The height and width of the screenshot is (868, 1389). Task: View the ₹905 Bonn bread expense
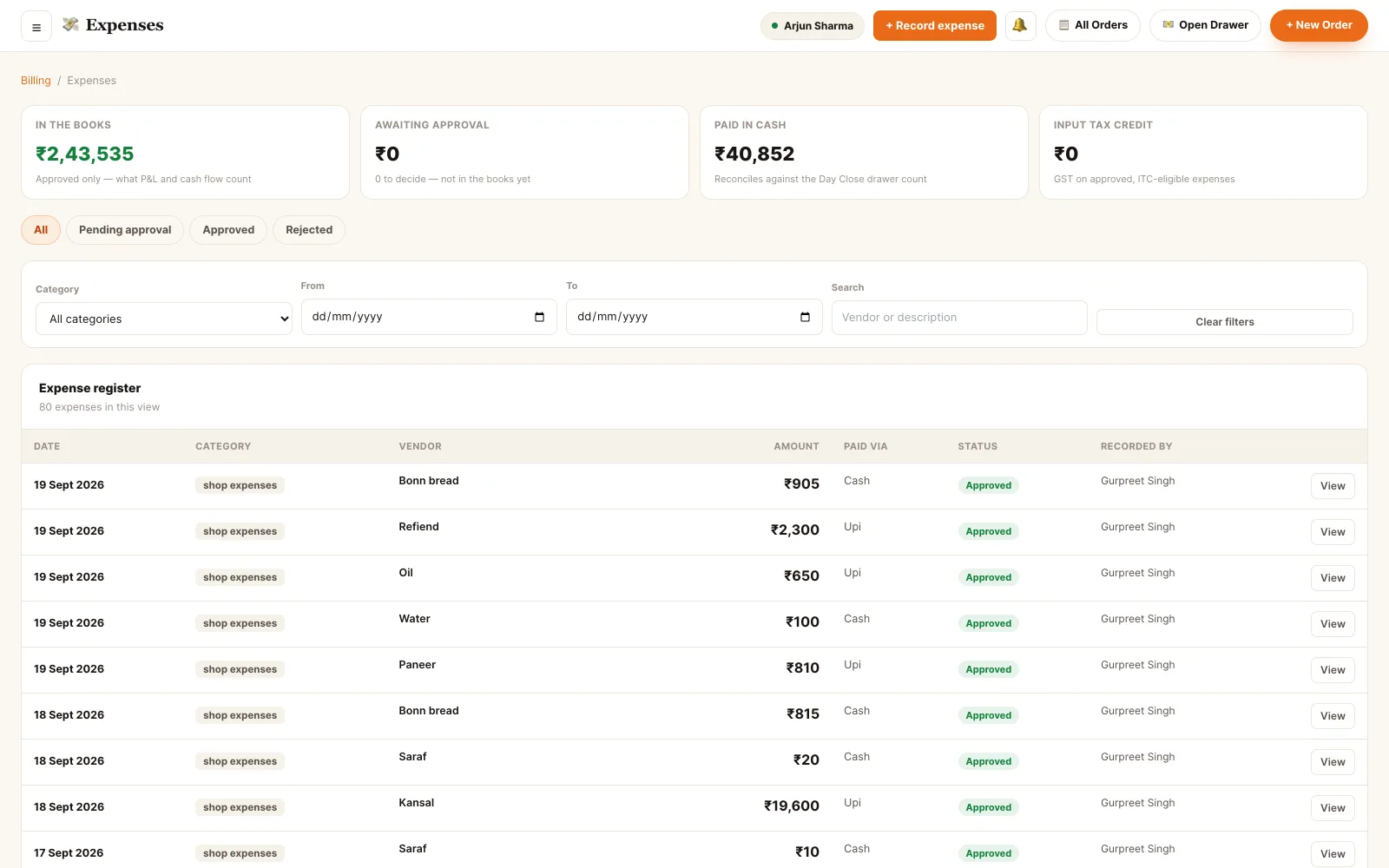point(1333,486)
